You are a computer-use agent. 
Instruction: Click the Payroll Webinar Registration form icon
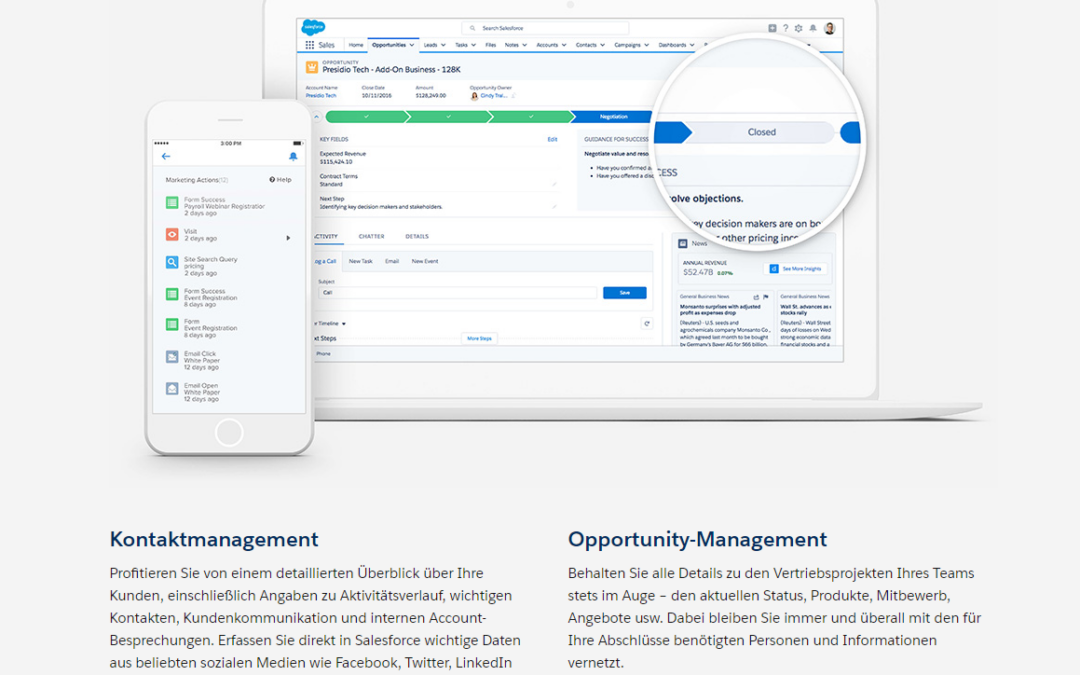(x=172, y=202)
